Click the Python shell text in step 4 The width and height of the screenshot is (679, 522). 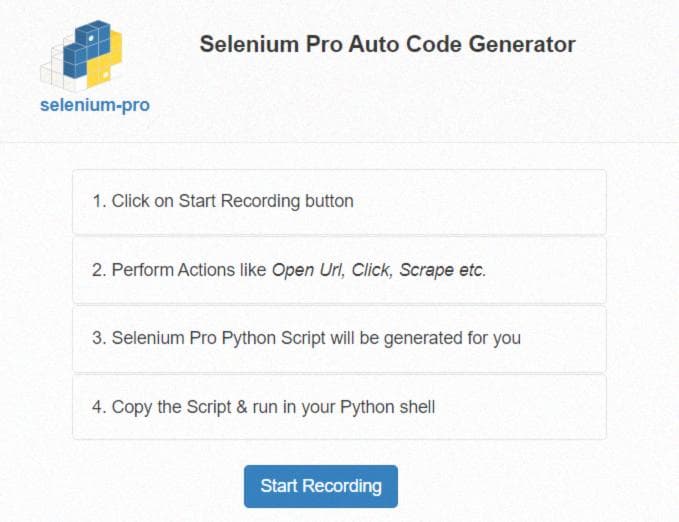click(388, 408)
